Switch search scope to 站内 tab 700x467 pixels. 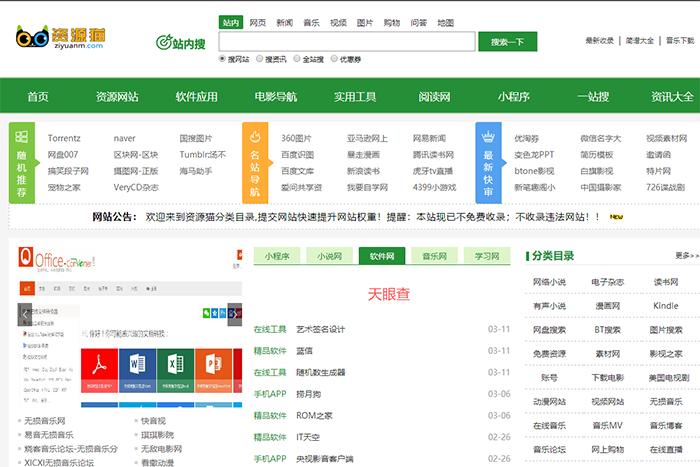(x=231, y=23)
